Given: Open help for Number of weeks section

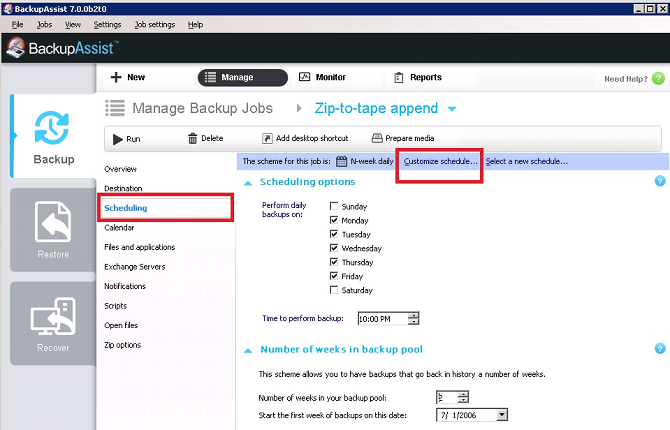Looking at the screenshot, I should 660,348.
